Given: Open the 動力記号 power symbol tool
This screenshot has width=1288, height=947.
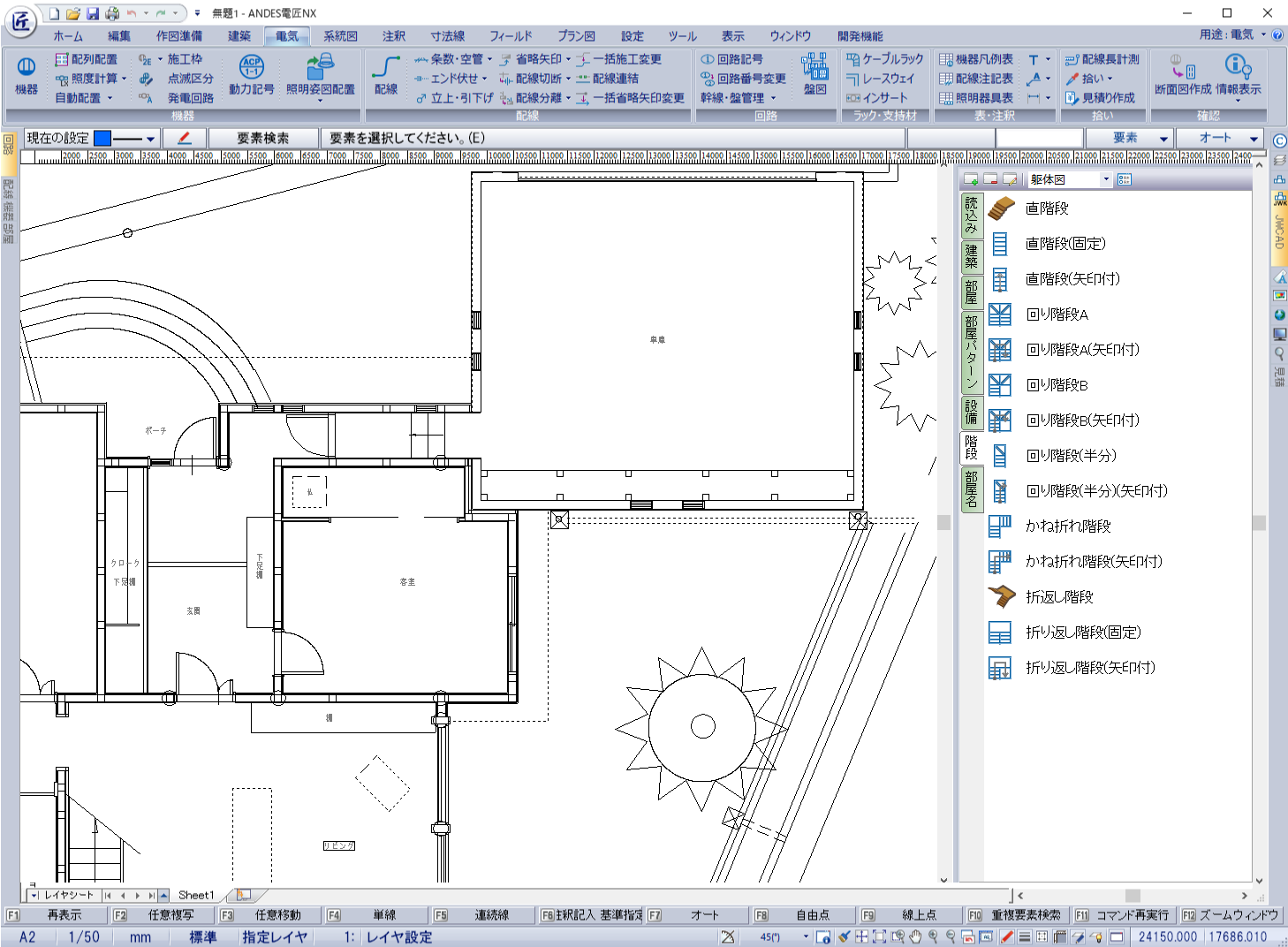Looking at the screenshot, I should (252, 75).
